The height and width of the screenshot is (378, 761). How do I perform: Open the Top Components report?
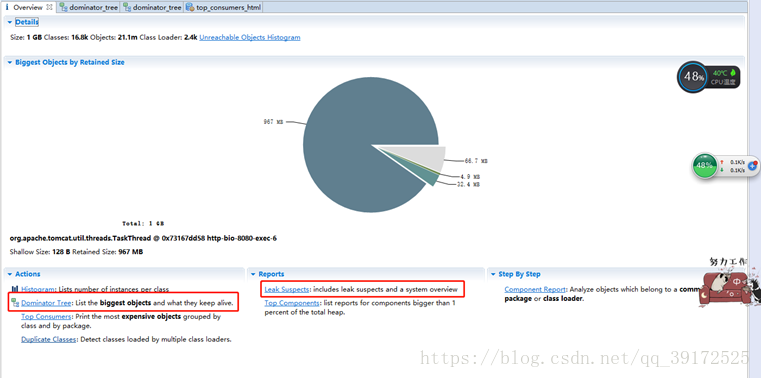[x=292, y=303]
